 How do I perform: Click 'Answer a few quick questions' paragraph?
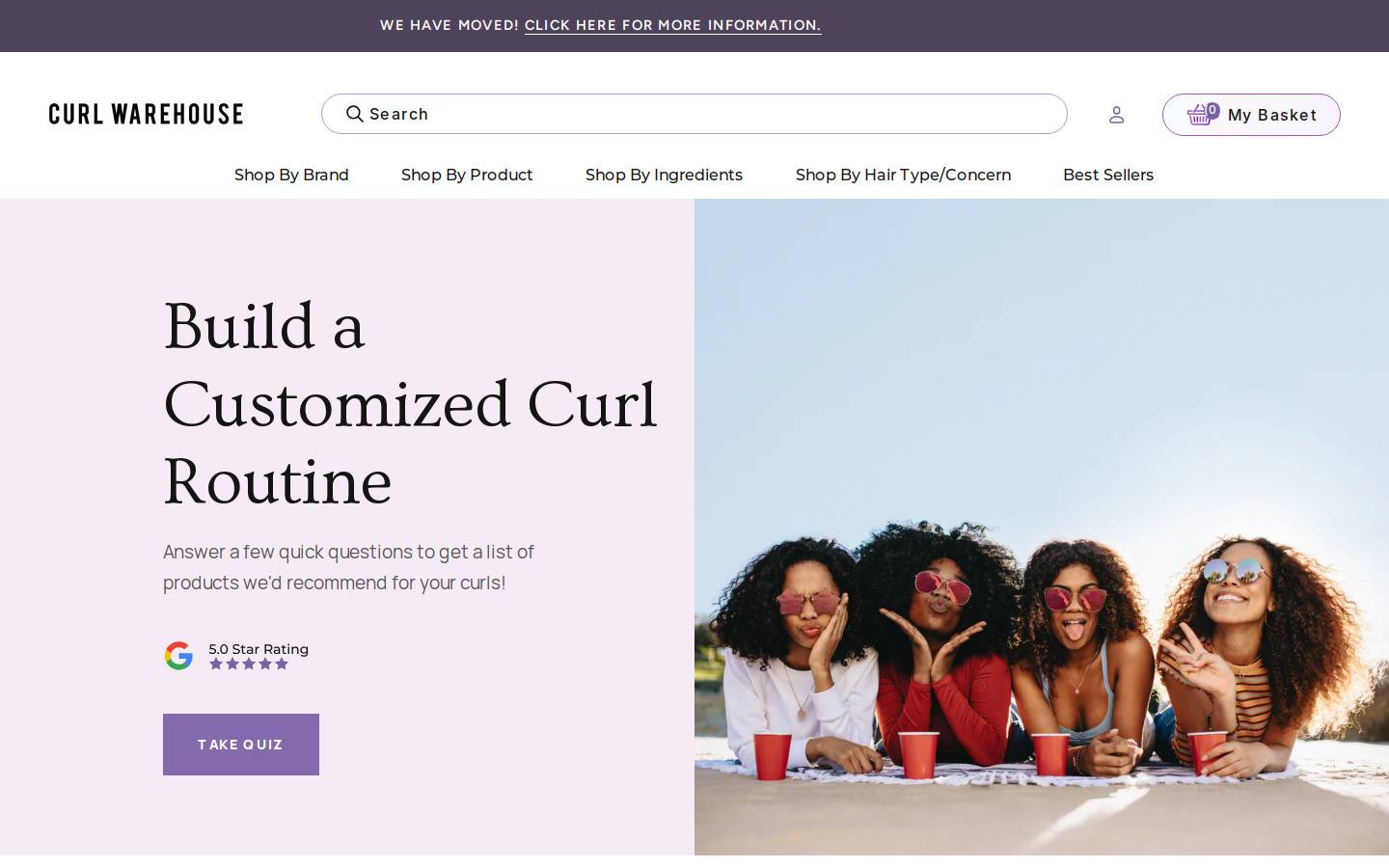(x=348, y=567)
